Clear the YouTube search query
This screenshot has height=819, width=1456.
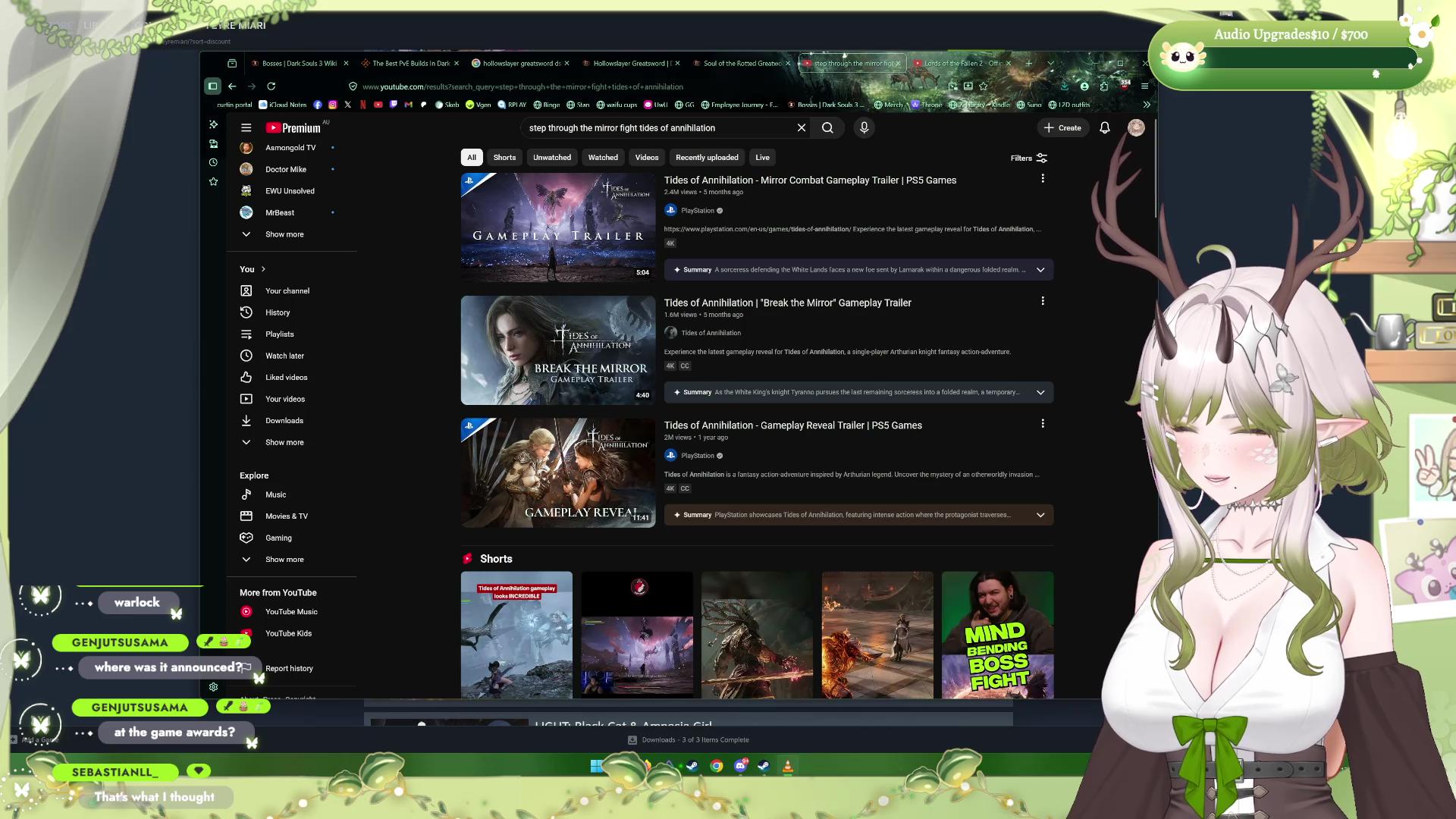point(801,128)
